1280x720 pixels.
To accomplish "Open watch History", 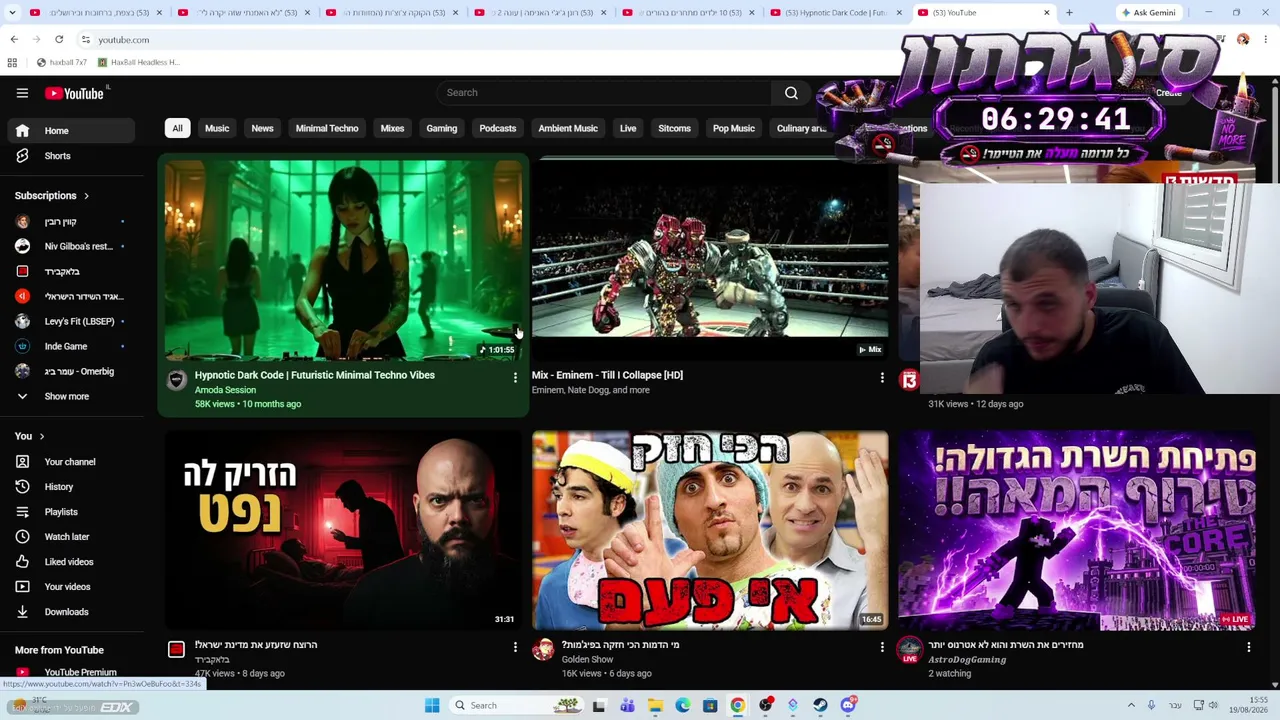I will [x=70, y=487].
